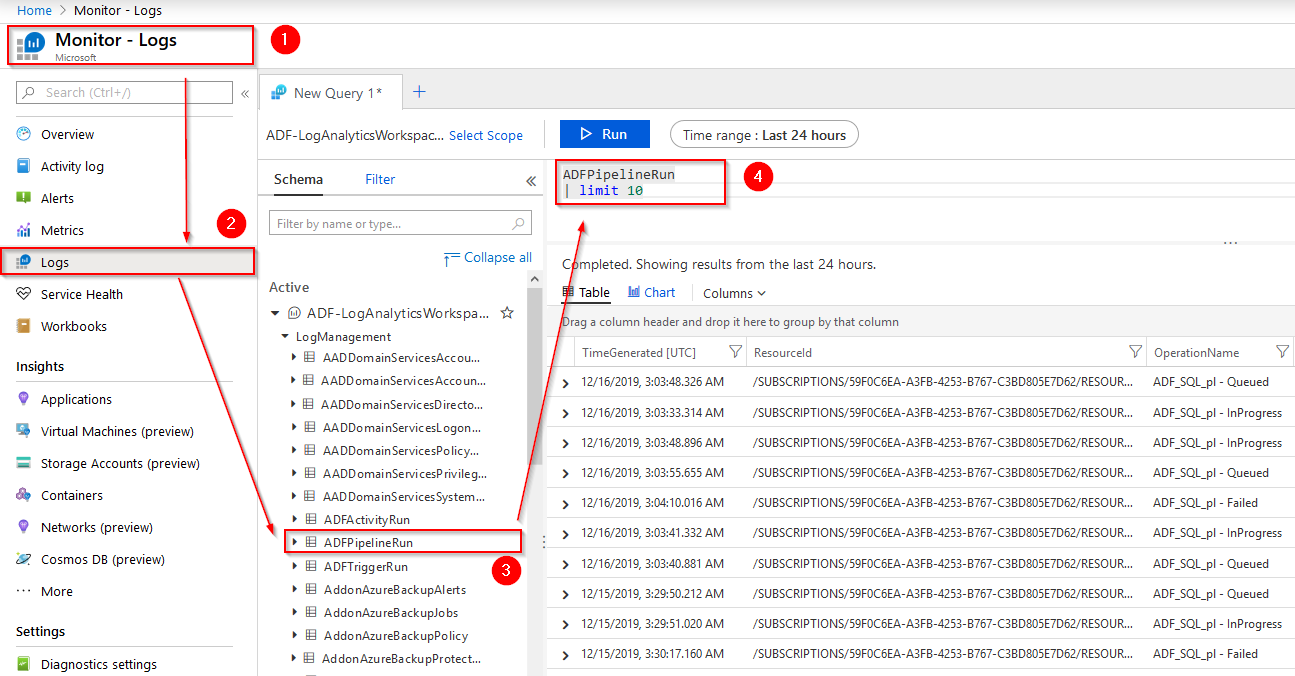
Task: Click the Metrics chart icon
Action: click(x=24, y=230)
